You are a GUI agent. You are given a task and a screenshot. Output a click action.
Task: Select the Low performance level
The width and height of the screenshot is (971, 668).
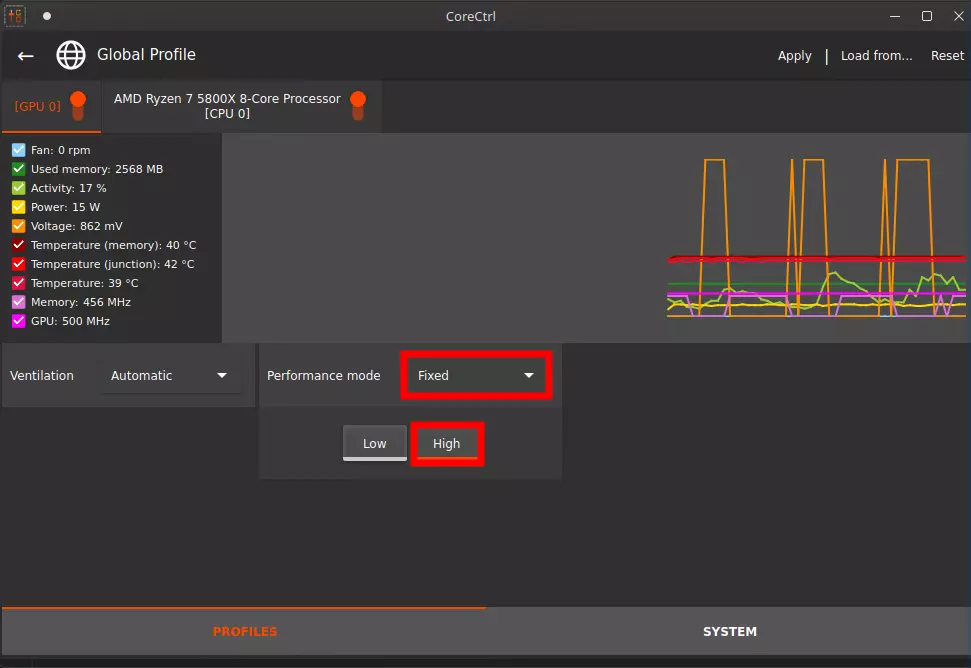click(375, 443)
